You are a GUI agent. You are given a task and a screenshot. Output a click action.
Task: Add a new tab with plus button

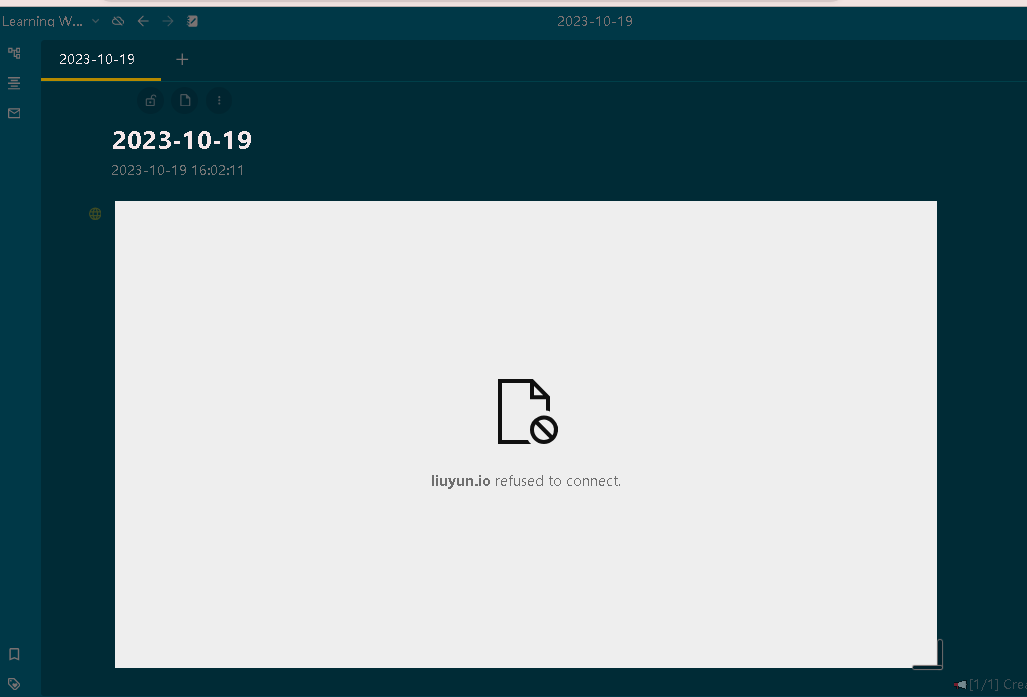pos(182,59)
